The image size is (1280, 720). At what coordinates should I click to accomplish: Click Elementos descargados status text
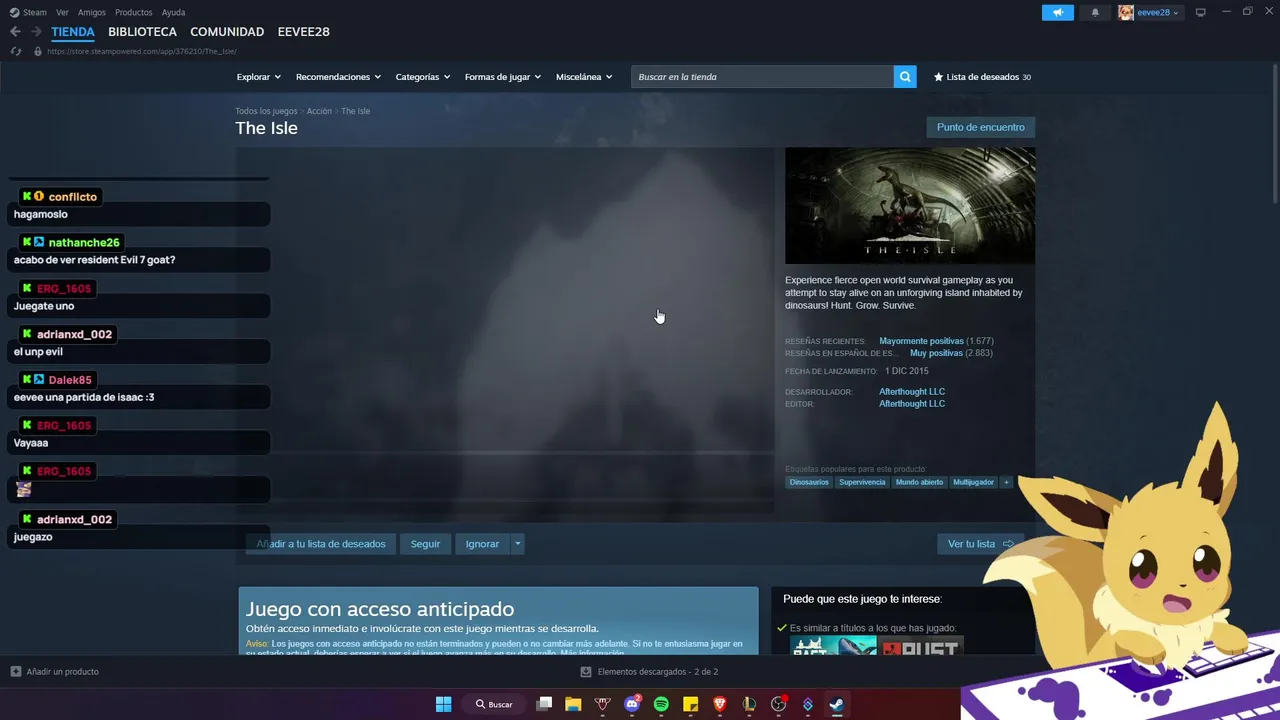point(658,672)
